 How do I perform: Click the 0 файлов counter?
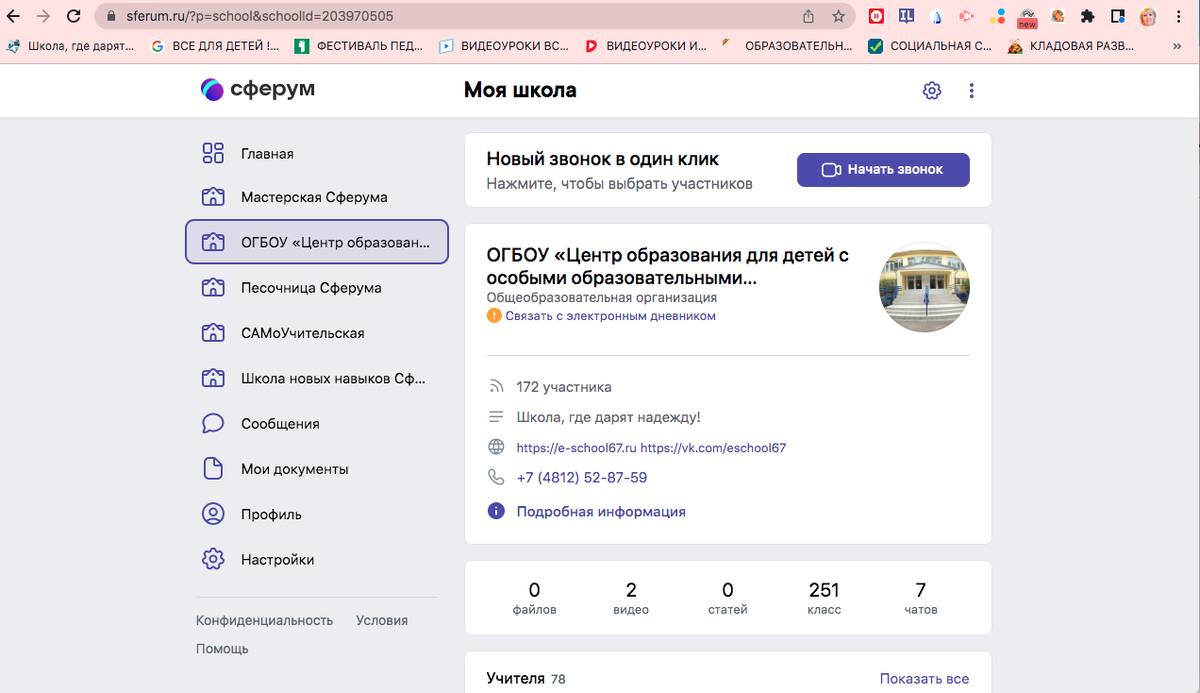[534, 598]
